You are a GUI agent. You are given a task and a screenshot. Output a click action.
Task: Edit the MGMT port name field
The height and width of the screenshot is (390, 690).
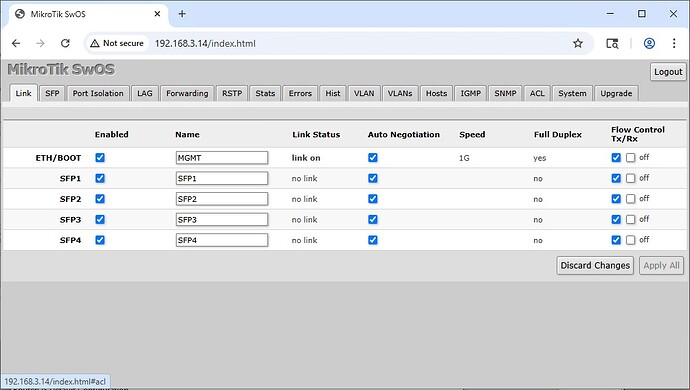click(222, 158)
